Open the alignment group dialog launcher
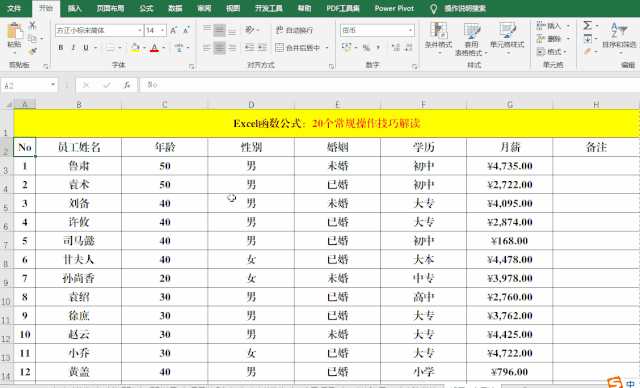This screenshot has width=640, height=388. point(331,66)
